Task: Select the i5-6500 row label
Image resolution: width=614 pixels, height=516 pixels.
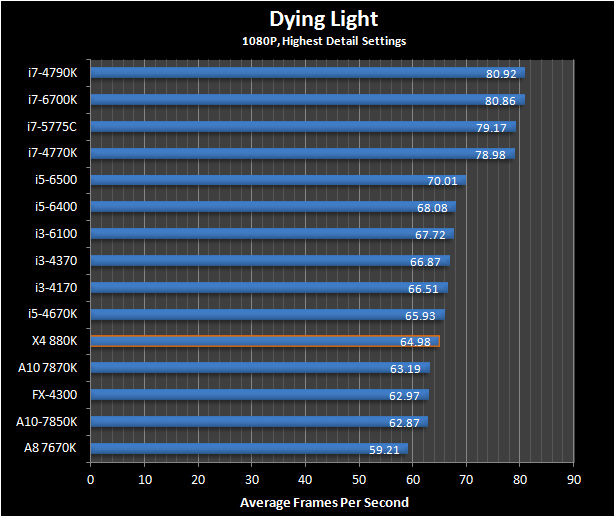Action: [56, 180]
